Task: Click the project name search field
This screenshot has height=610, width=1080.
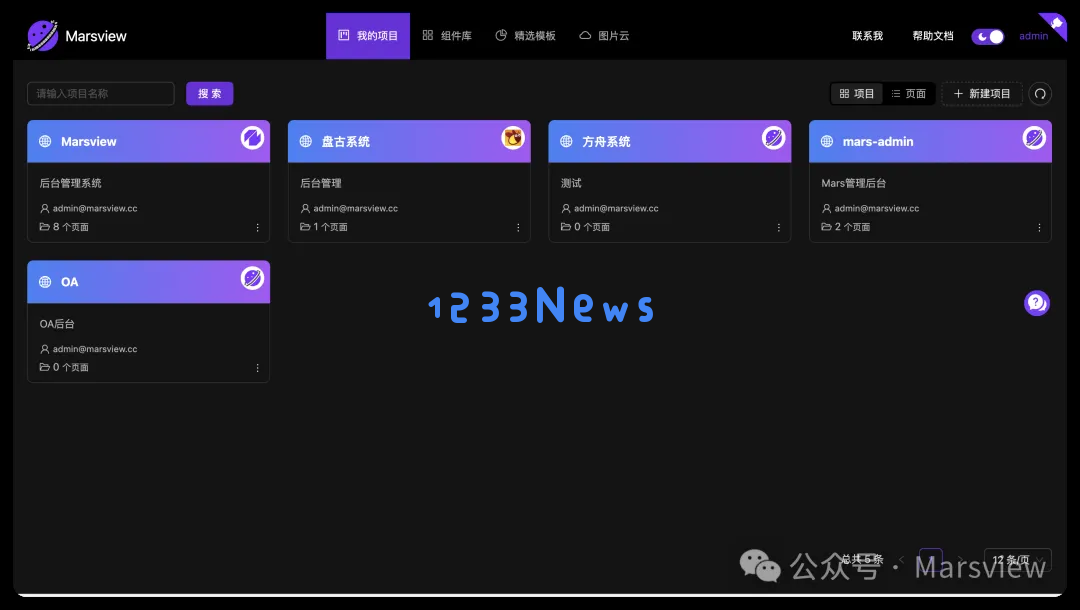Action: [x=101, y=94]
